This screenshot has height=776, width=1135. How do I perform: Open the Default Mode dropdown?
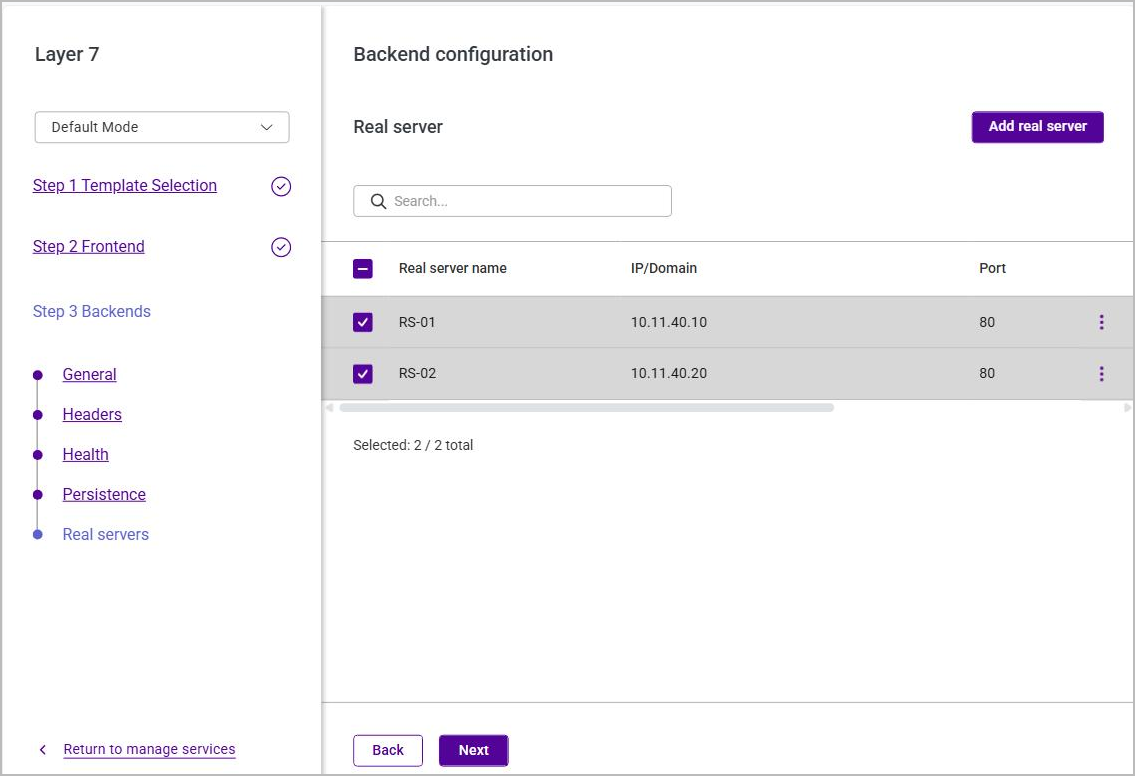click(x=162, y=127)
